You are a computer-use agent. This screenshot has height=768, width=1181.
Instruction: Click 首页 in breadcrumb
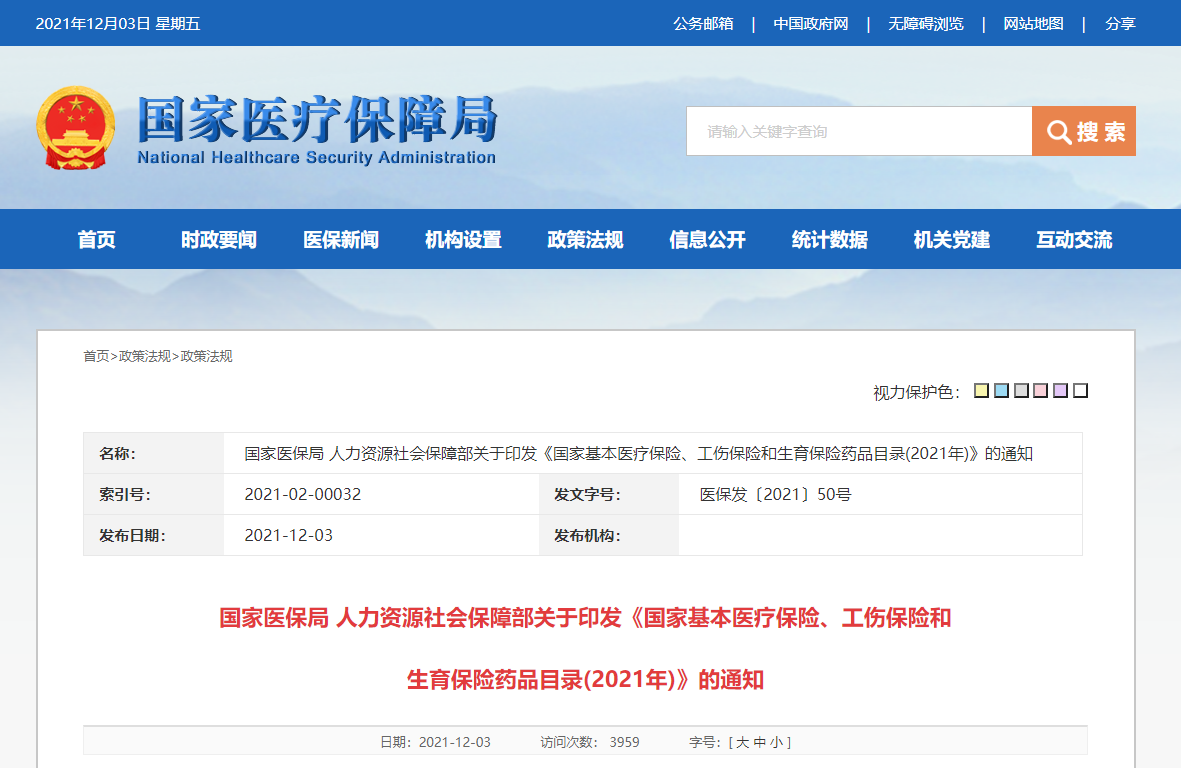click(x=96, y=356)
